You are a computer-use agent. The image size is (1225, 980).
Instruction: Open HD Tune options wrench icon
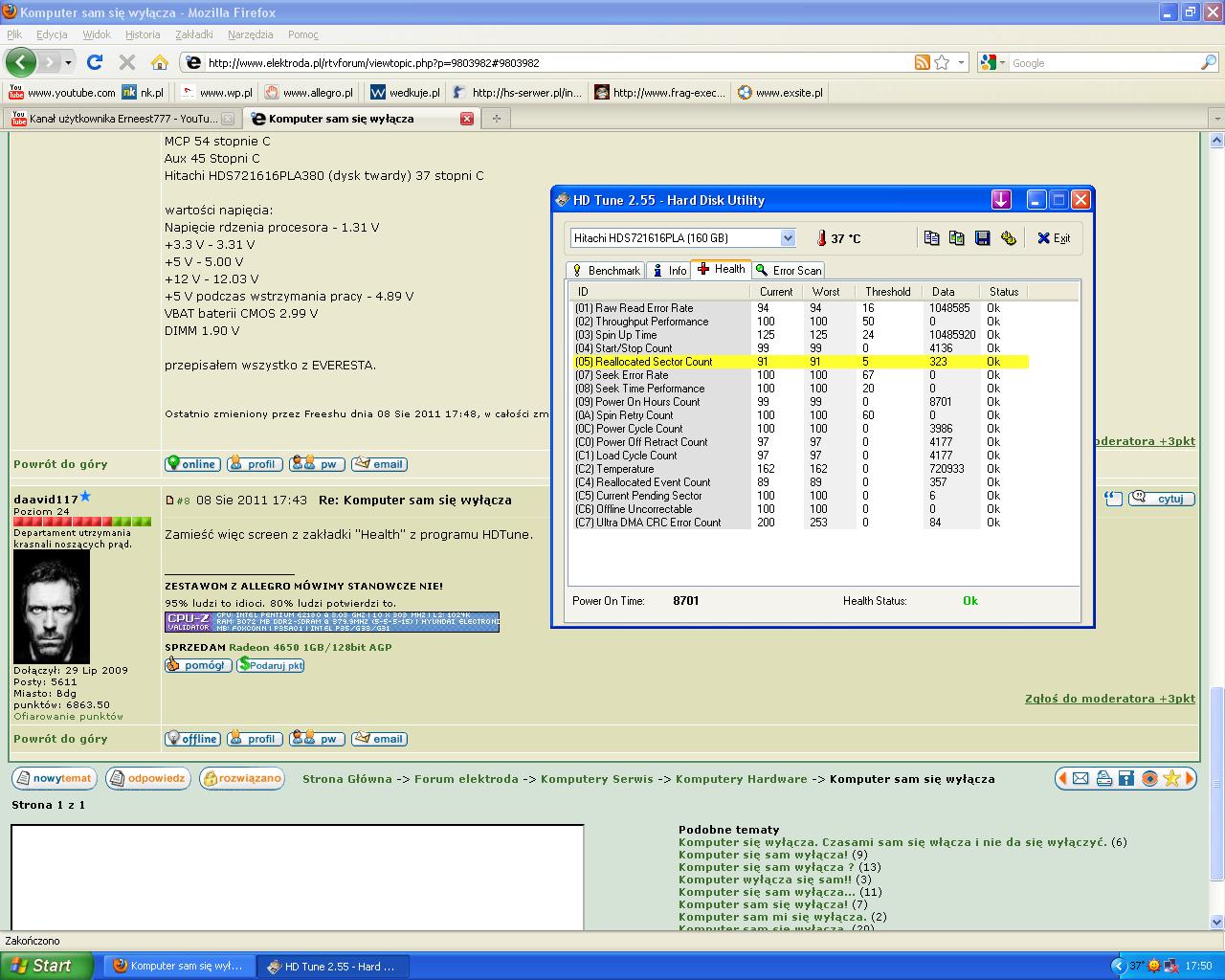(1008, 238)
